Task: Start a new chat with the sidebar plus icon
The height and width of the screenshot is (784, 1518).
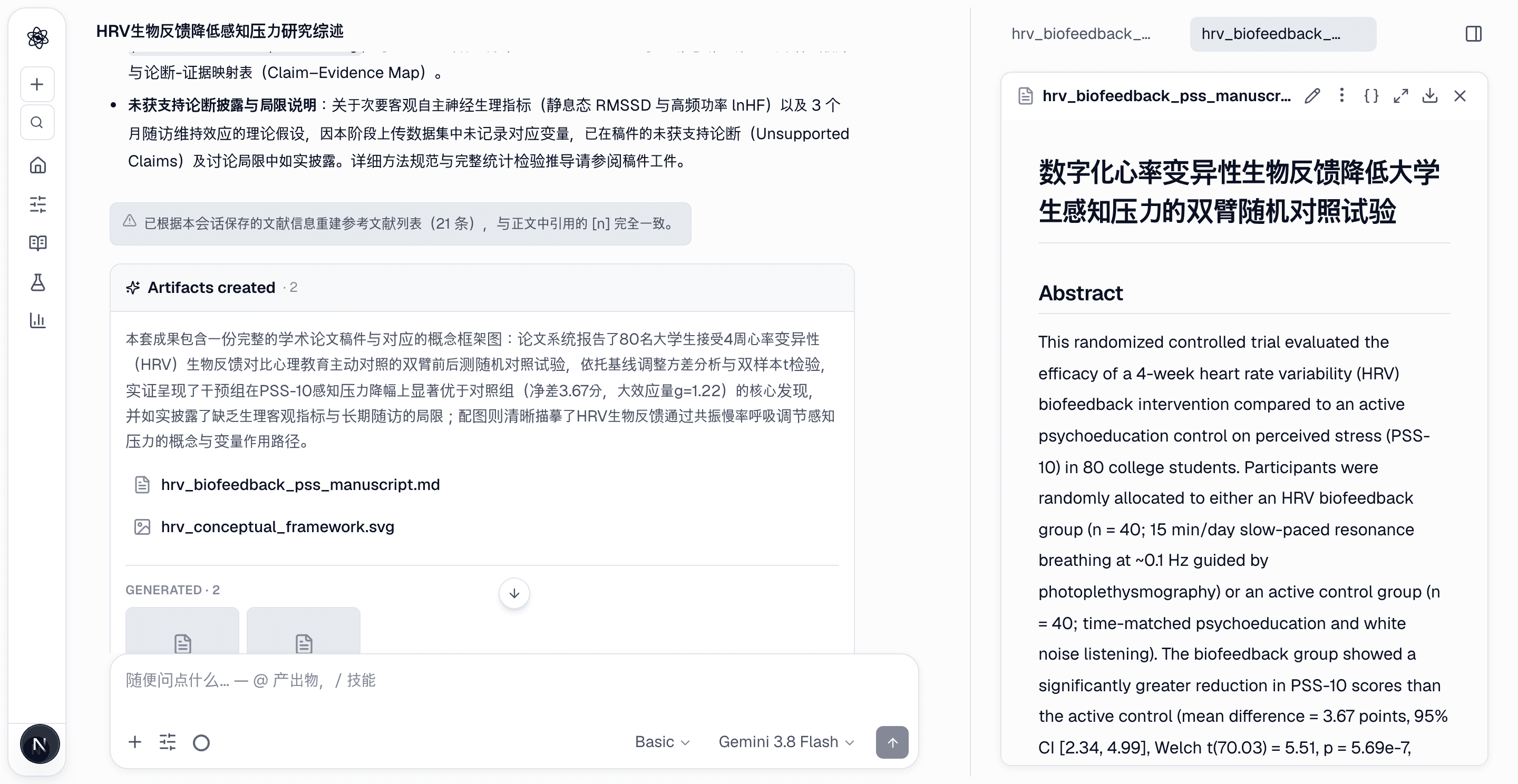Action: coord(37,84)
